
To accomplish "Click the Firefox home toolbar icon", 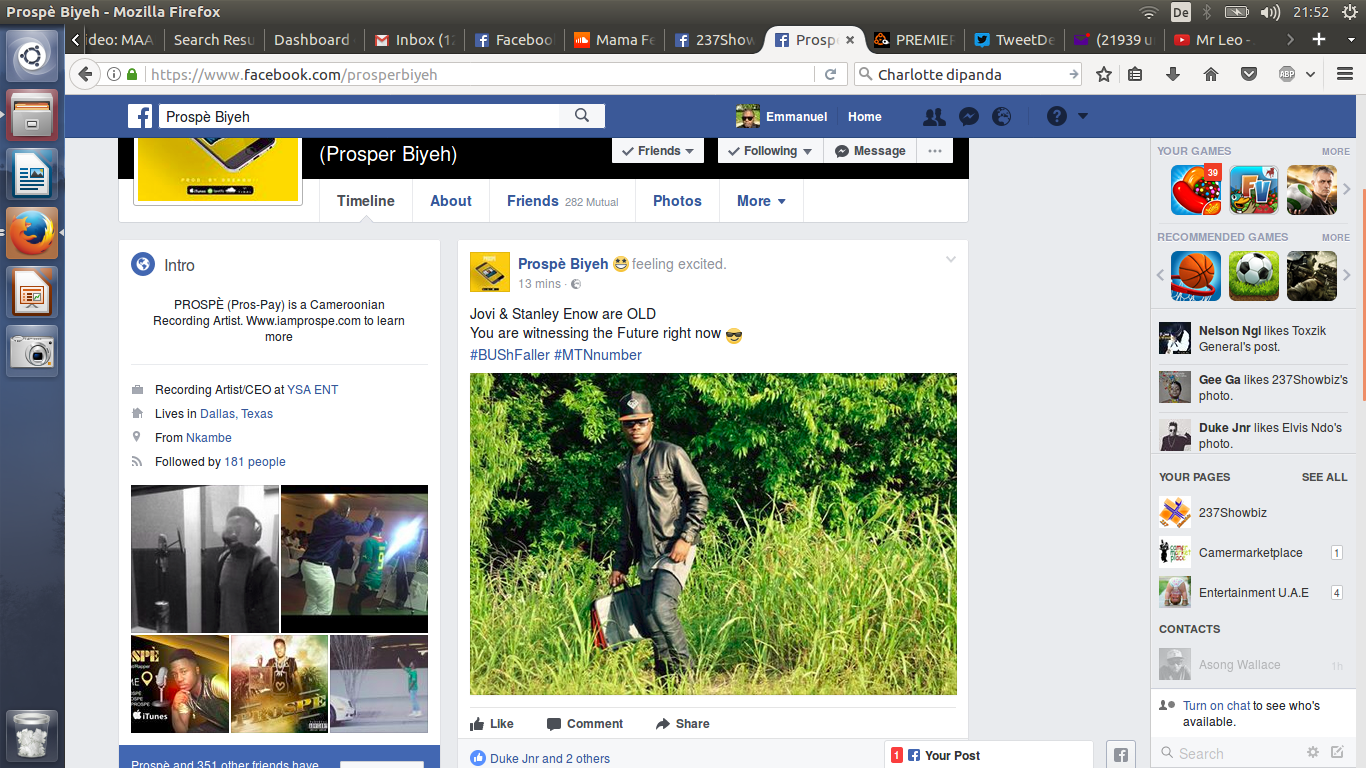I will (x=1210, y=74).
